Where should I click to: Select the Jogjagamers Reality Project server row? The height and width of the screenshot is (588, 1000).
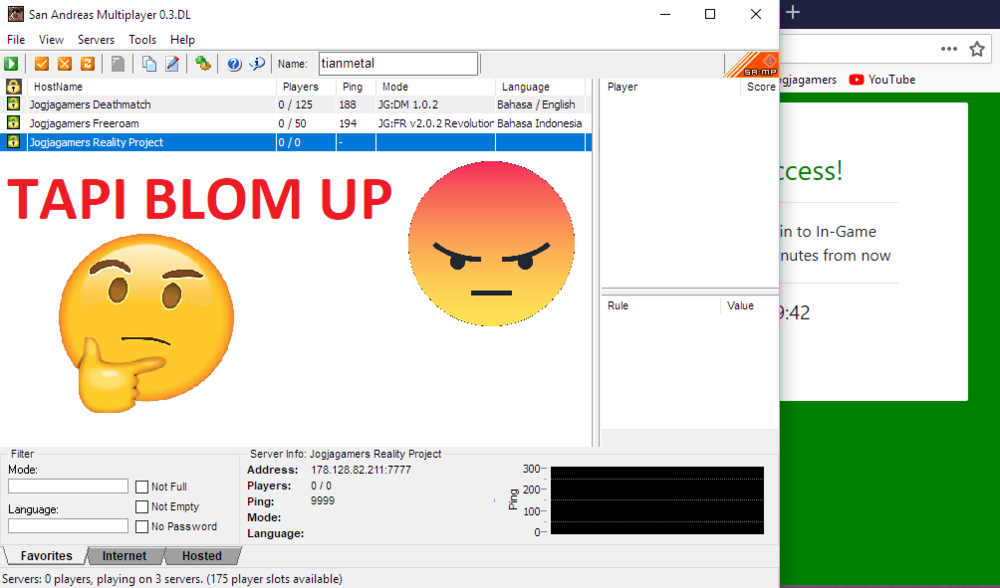coord(296,142)
